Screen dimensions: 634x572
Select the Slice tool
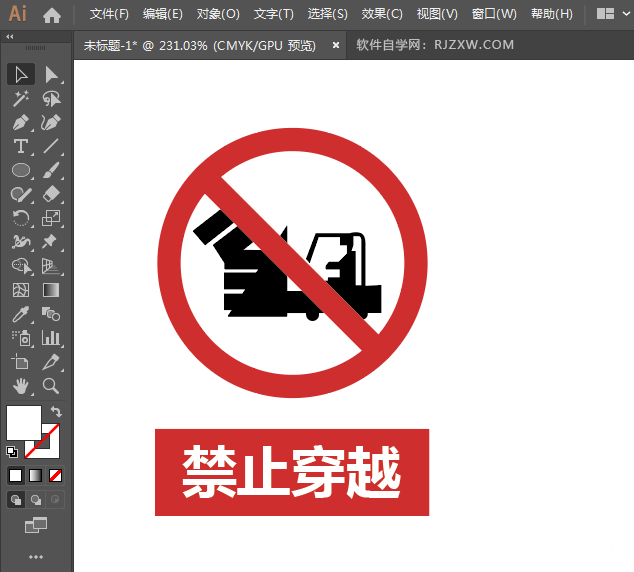51,362
